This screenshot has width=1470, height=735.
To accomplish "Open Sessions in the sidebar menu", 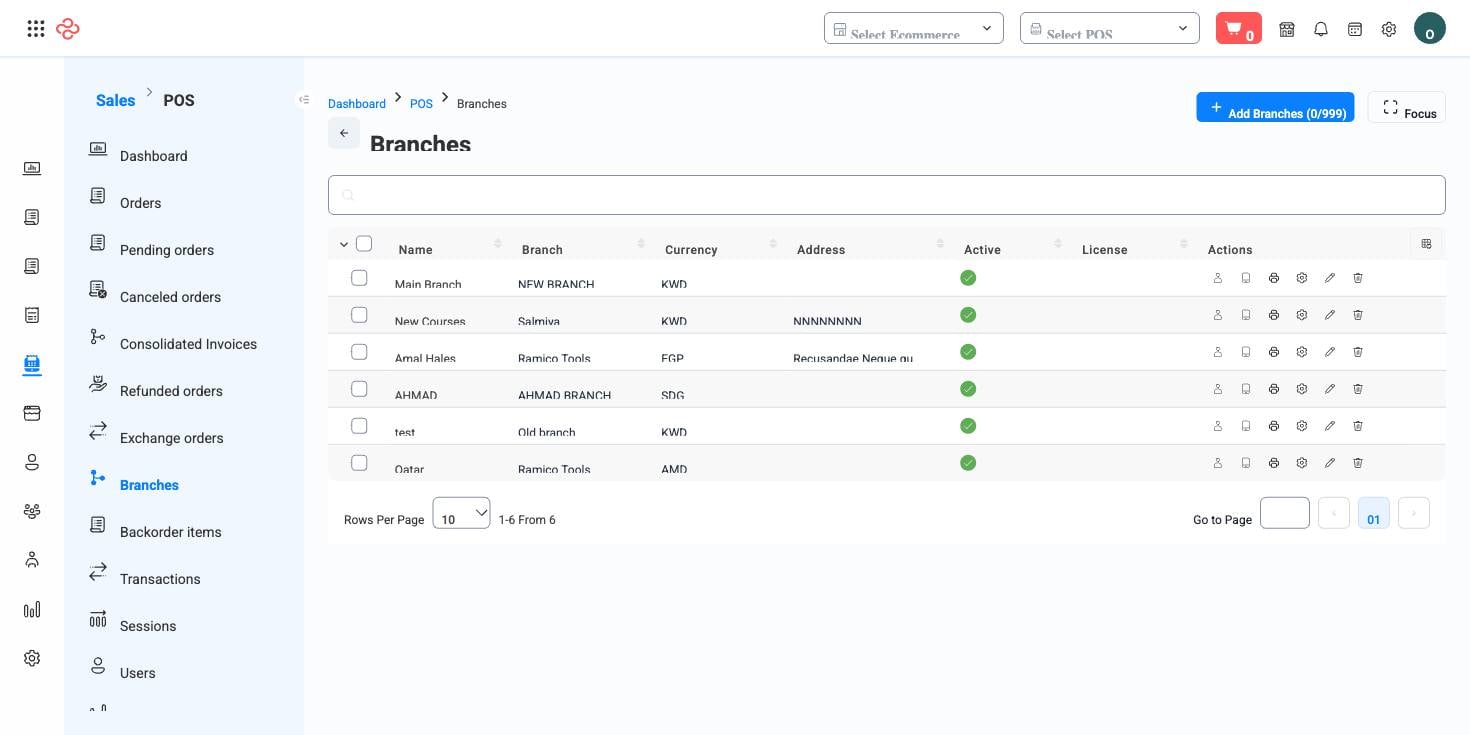I will point(148,626).
